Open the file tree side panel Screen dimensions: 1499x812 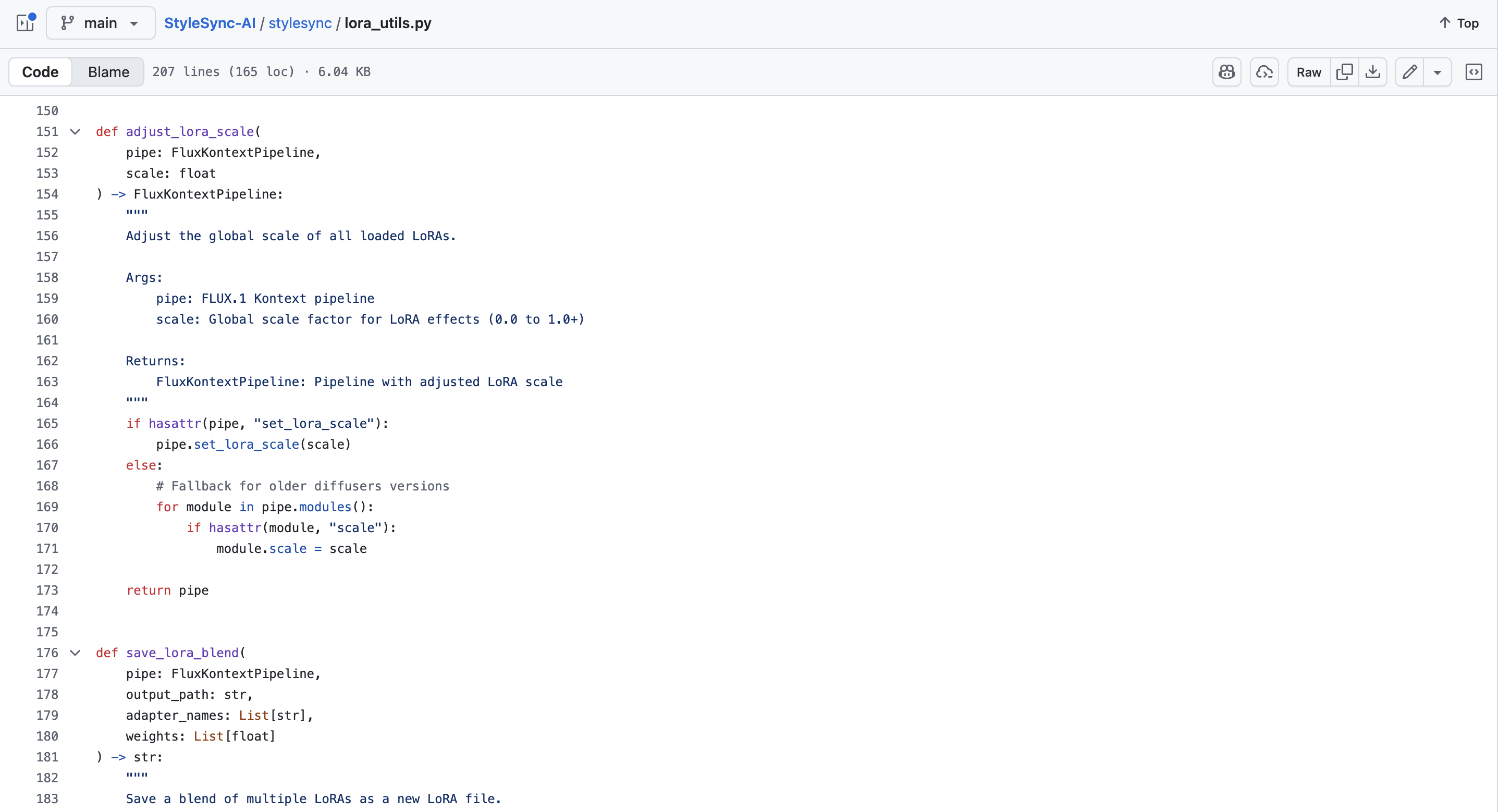click(25, 23)
